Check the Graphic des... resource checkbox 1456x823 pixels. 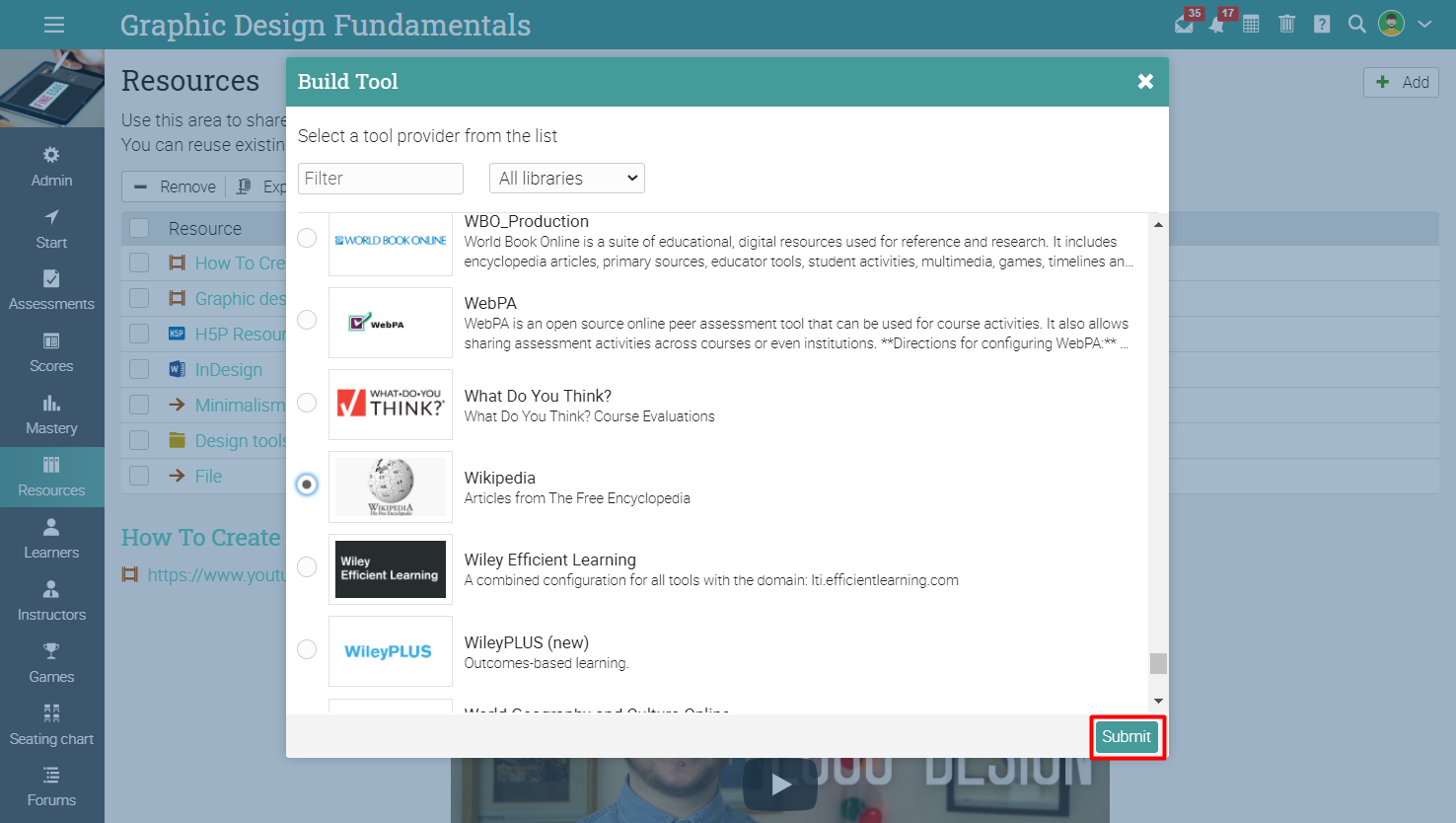139,298
